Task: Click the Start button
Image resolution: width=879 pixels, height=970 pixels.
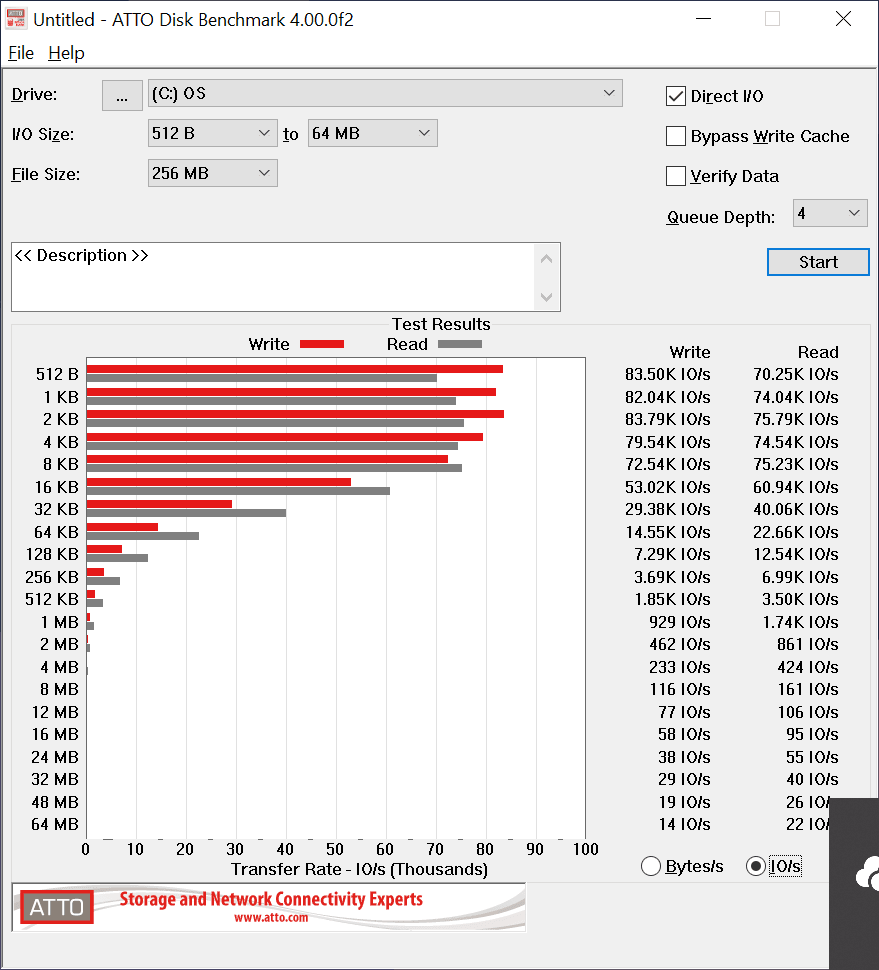Action: (x=818, y=262)
